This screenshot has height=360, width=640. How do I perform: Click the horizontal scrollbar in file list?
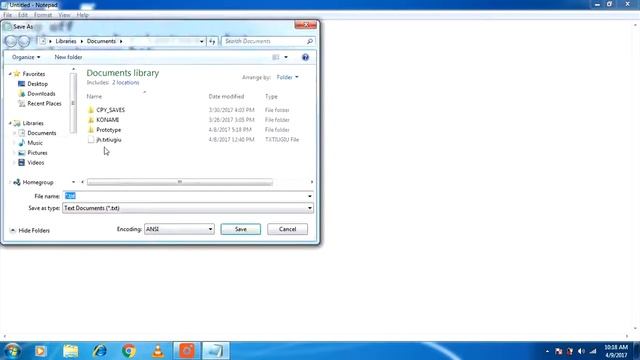tap(180, 182)
